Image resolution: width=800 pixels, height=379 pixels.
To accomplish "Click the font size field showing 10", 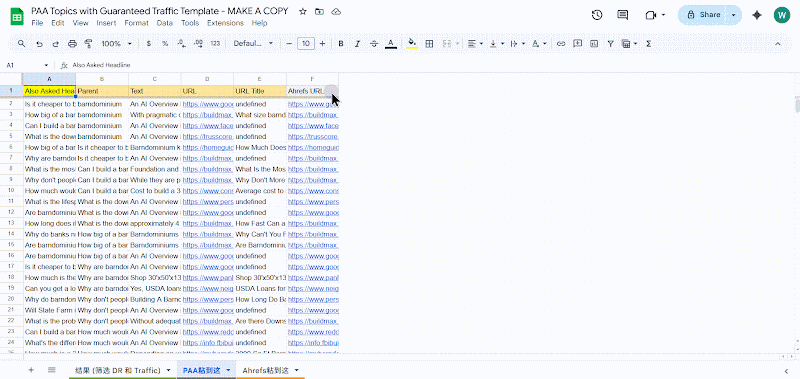I will pos(306,44).
